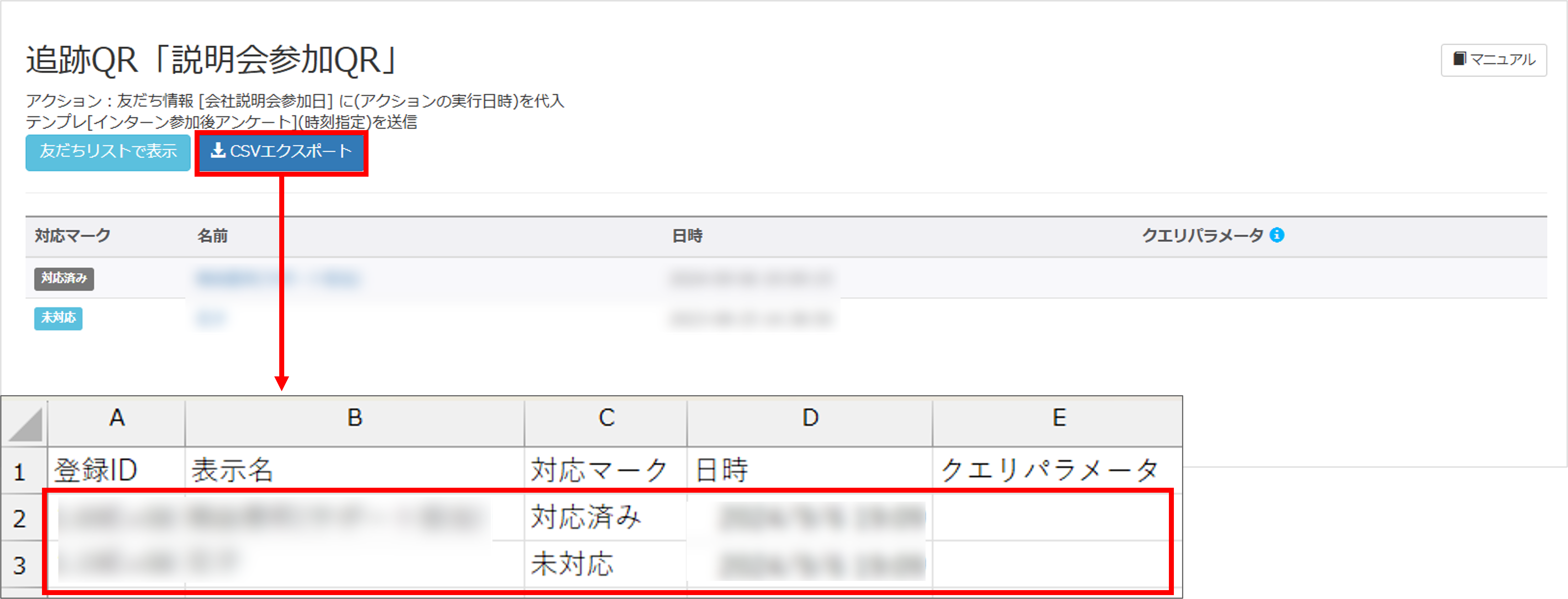Viewport: 1568px width, 599px height.
Task: Click the 対応済み cell in column C
Action: (605, 518)
